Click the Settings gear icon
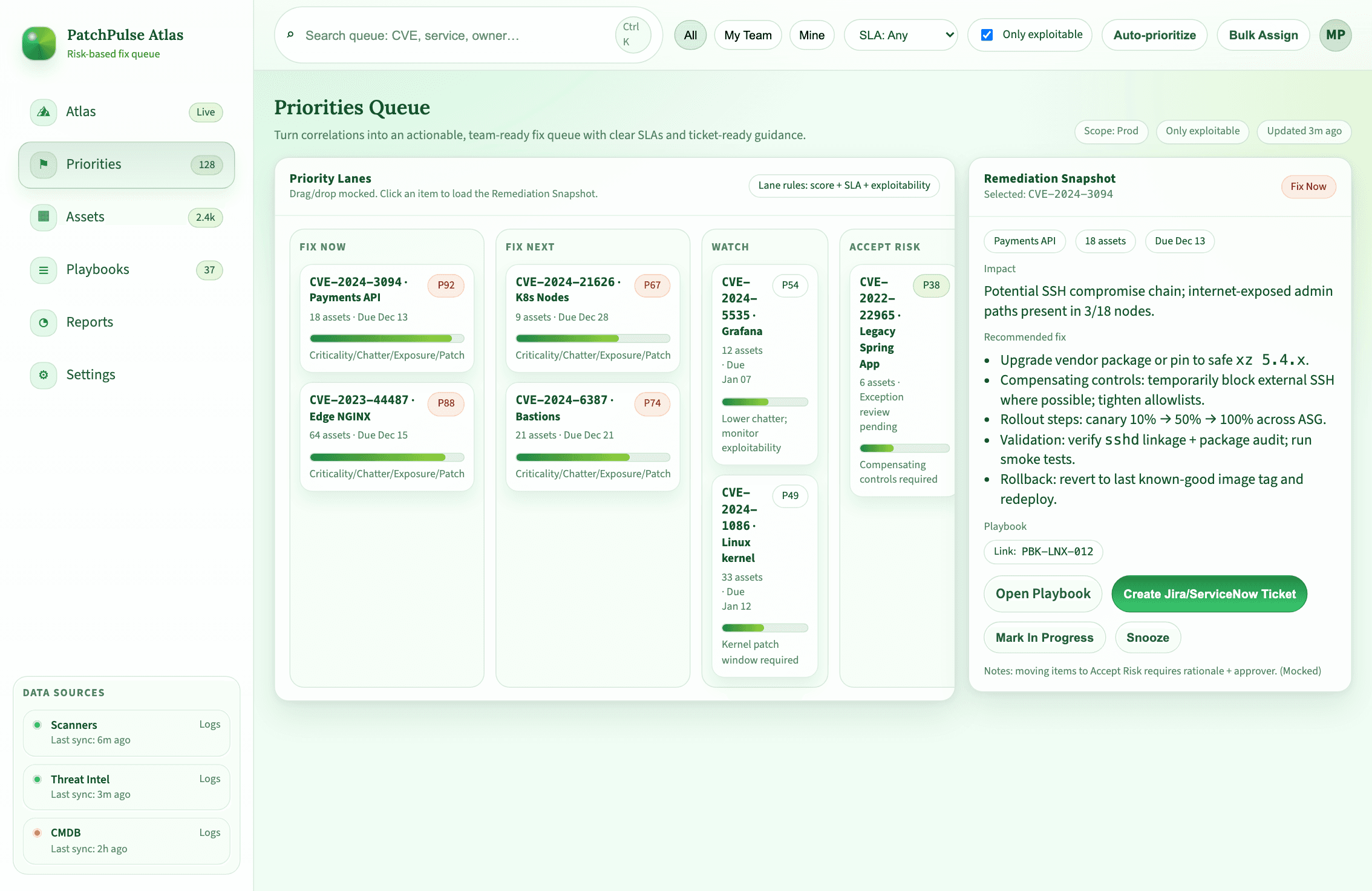This screenshot has width=1372, height=891. (x=44, y=375)
